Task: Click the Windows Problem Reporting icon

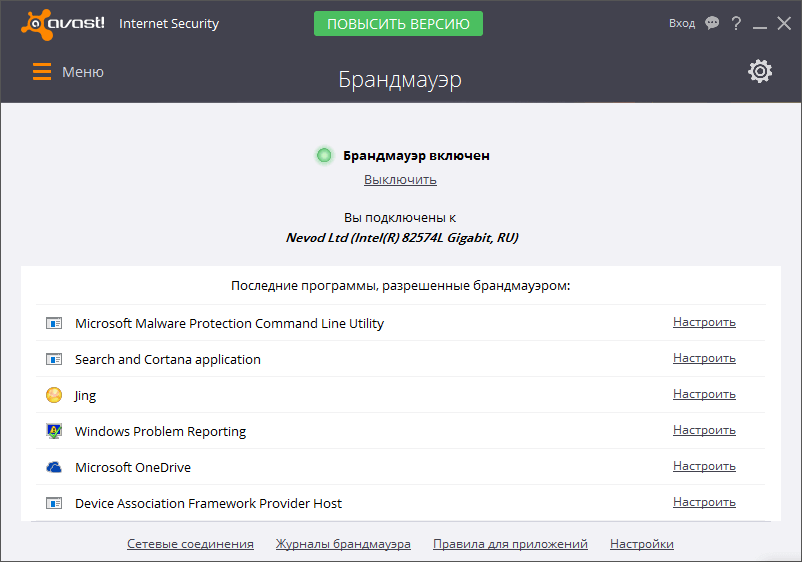Action: tap(54, 431)
